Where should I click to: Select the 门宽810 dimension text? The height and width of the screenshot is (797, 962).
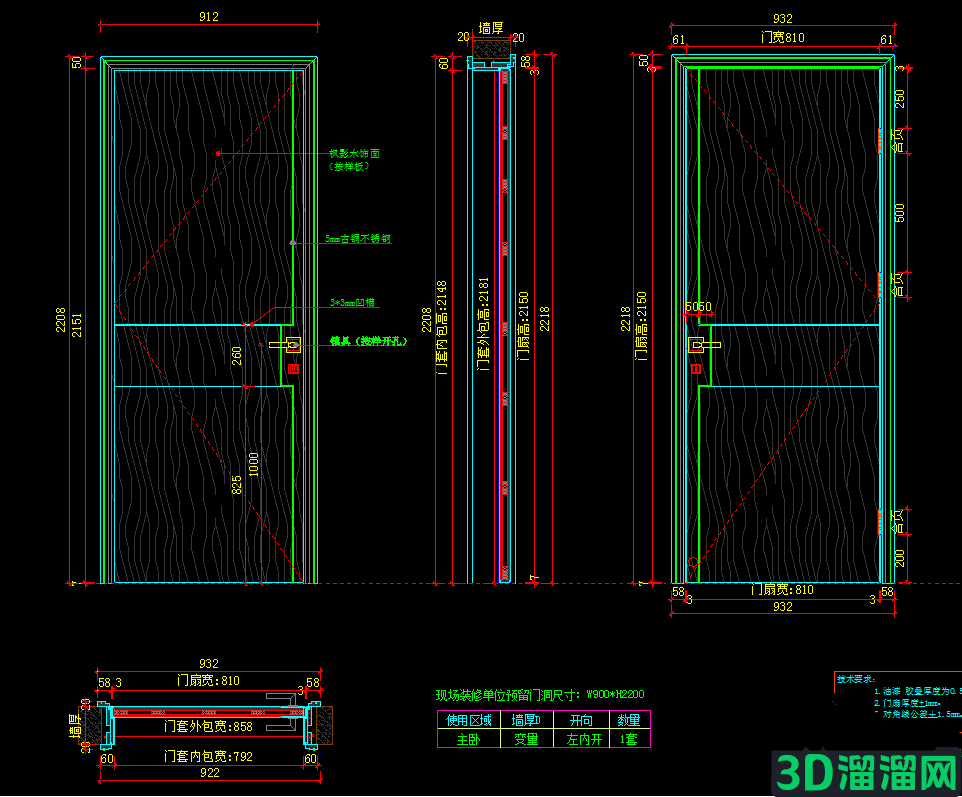782,37
